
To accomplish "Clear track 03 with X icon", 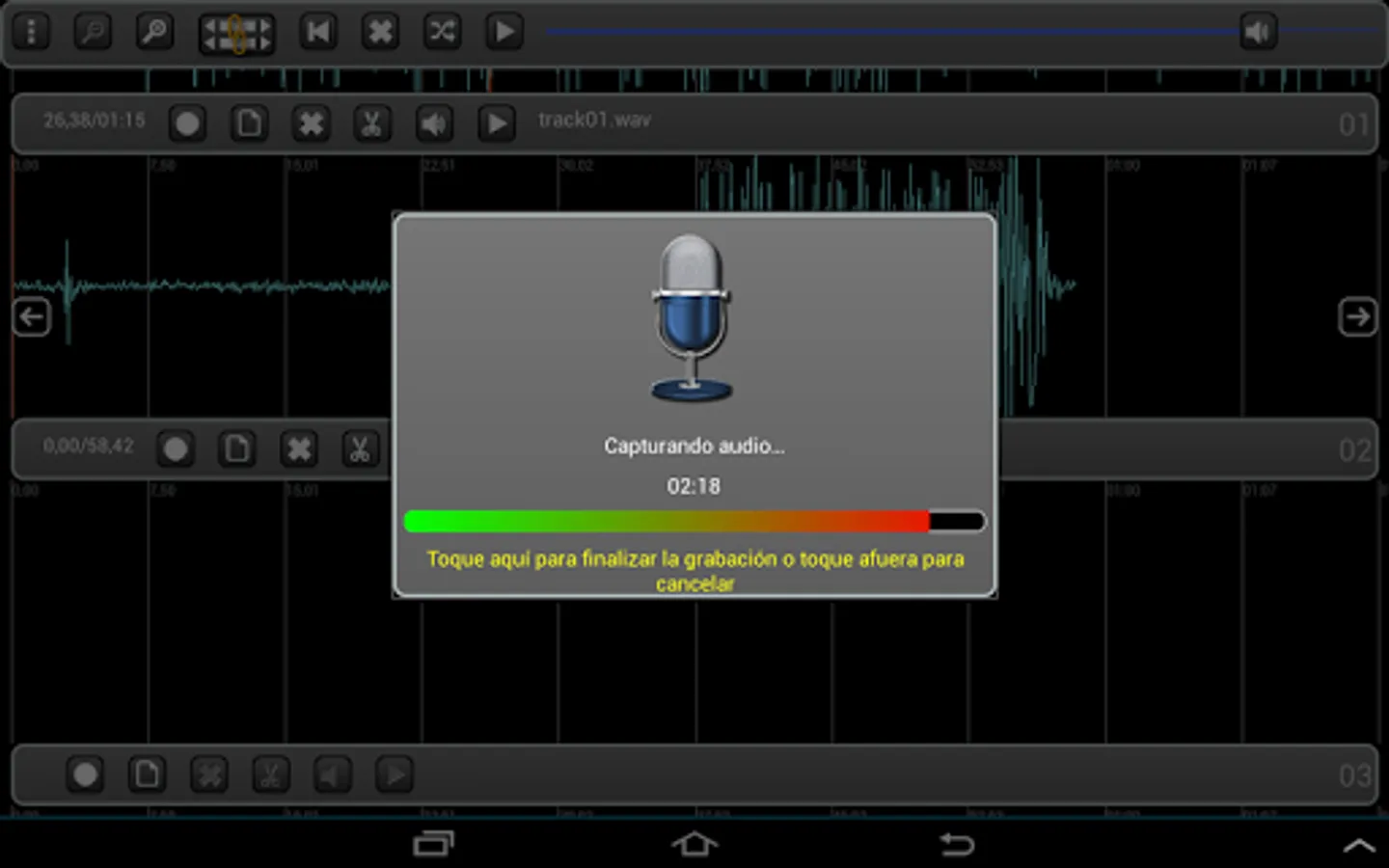I will click(208, 774).
